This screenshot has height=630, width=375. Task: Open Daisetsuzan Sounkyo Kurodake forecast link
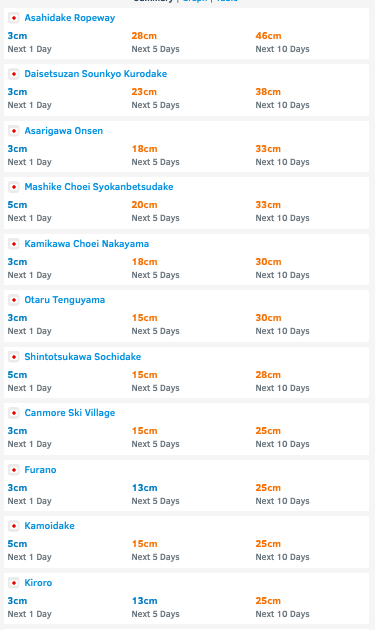pyautogui.click(x=96, y=74)
